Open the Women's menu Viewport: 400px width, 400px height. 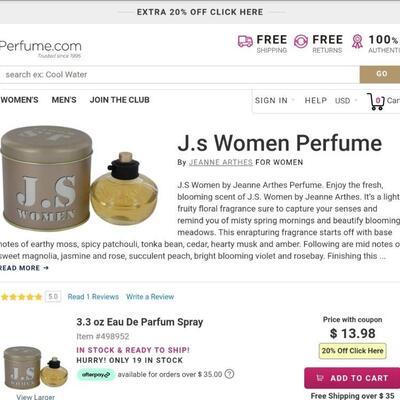[x=19, y=100]
